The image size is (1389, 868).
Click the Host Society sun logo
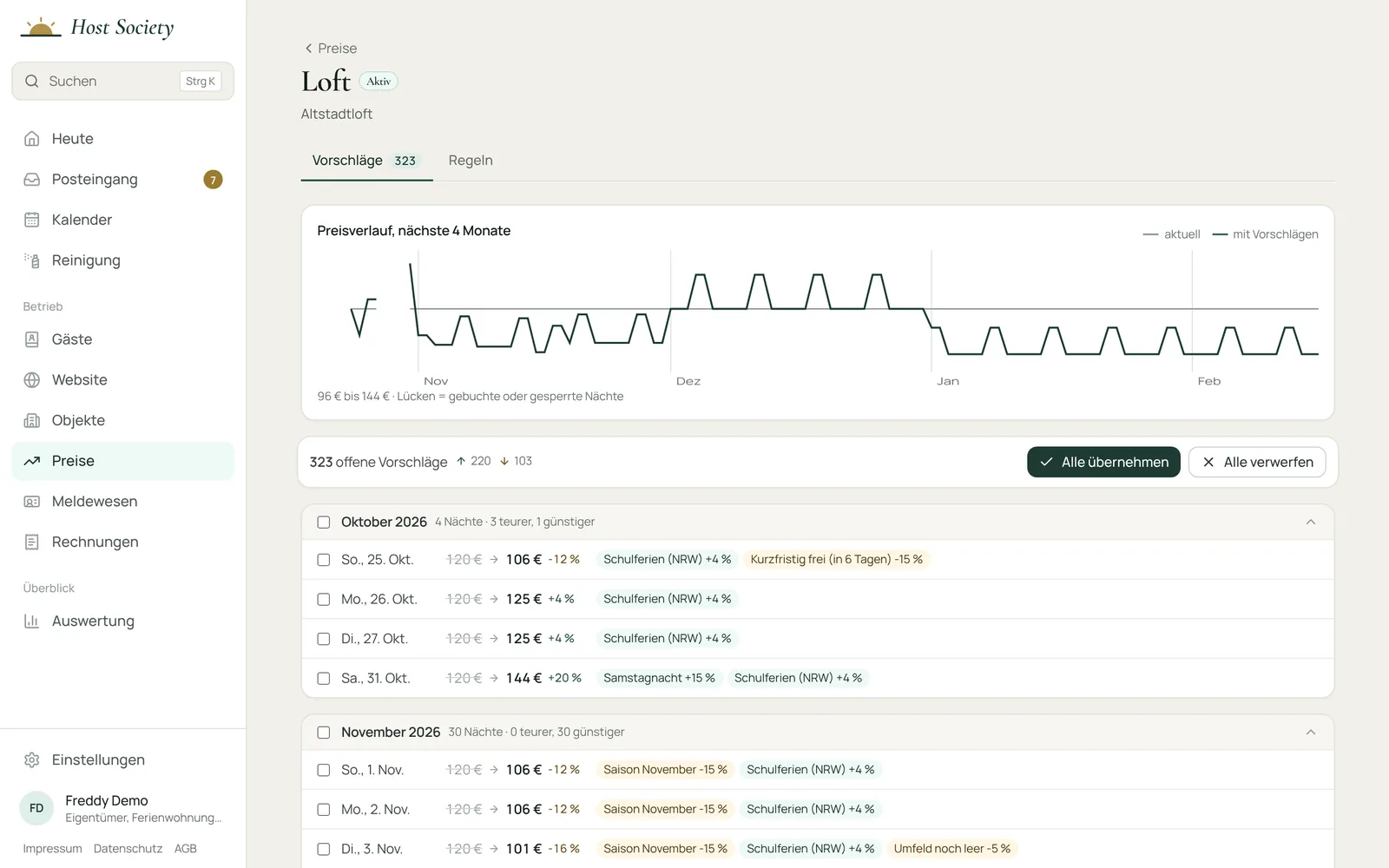point(40,28)
